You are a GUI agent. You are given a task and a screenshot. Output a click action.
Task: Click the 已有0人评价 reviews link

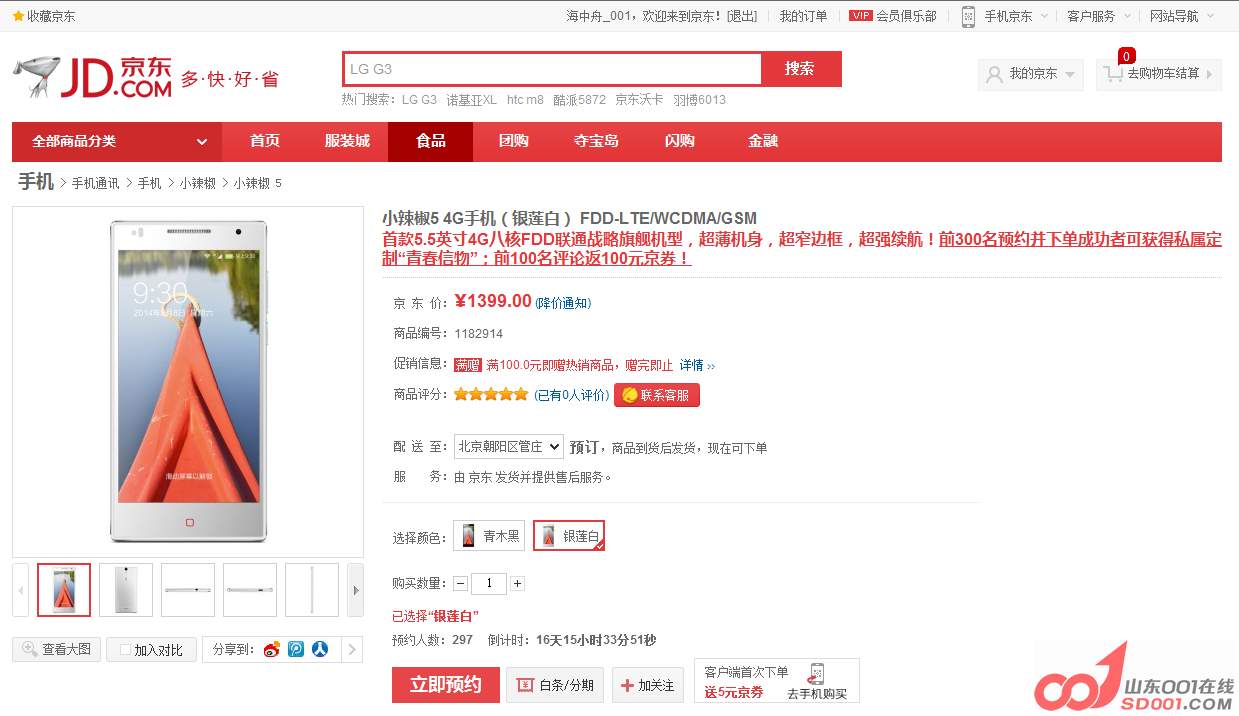coord(572,395)
